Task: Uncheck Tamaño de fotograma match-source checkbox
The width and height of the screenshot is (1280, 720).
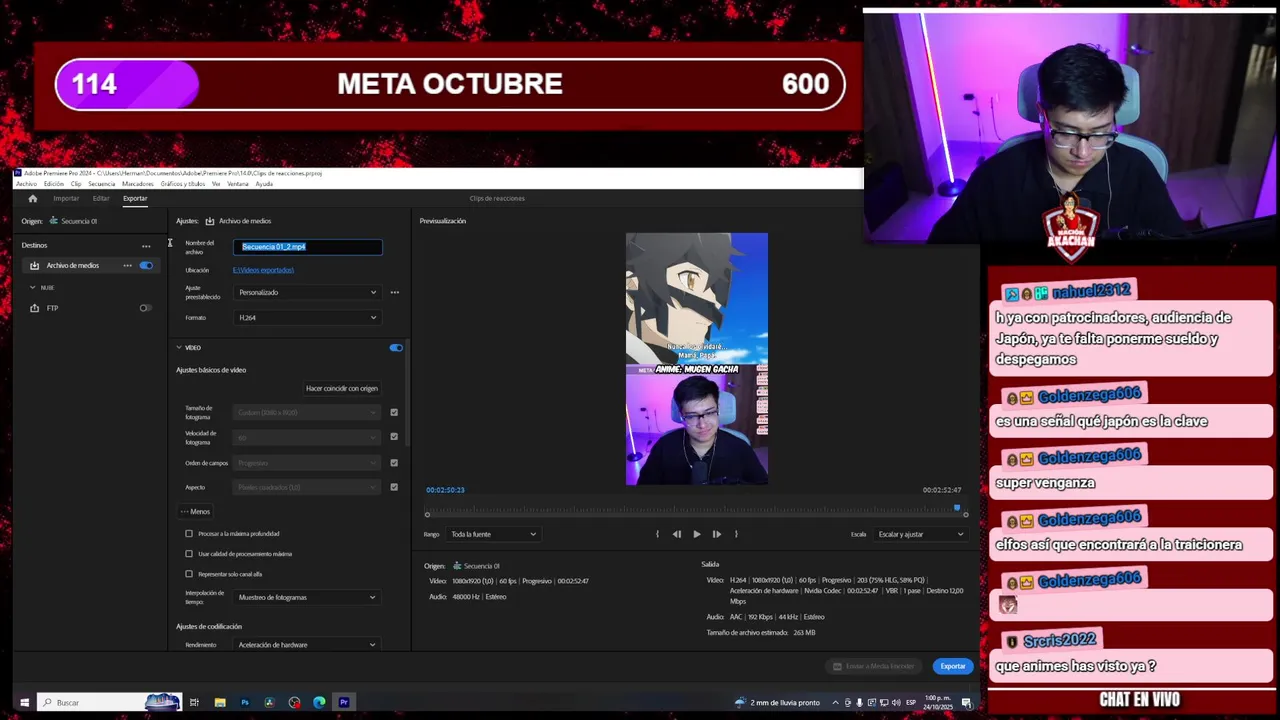Action: point(394,412)
